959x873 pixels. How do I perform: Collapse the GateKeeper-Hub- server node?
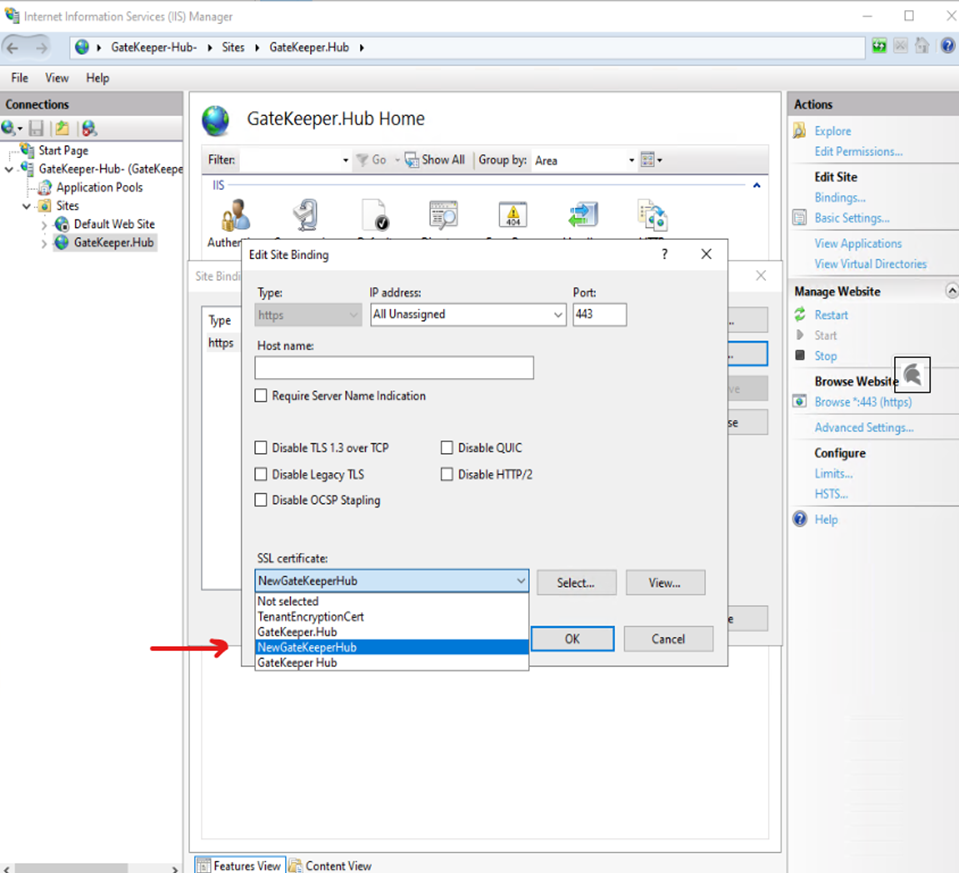(x=9, y=169)
